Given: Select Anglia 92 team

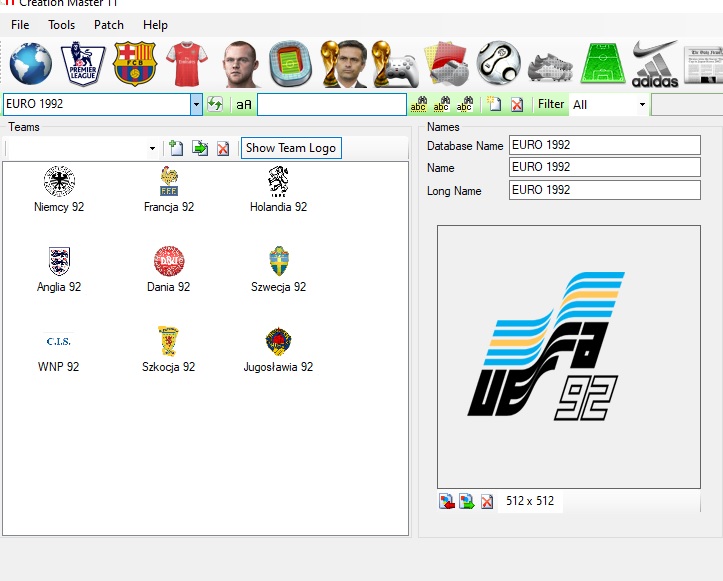Looking at the screenshot, I should click(x=59, y=269).
